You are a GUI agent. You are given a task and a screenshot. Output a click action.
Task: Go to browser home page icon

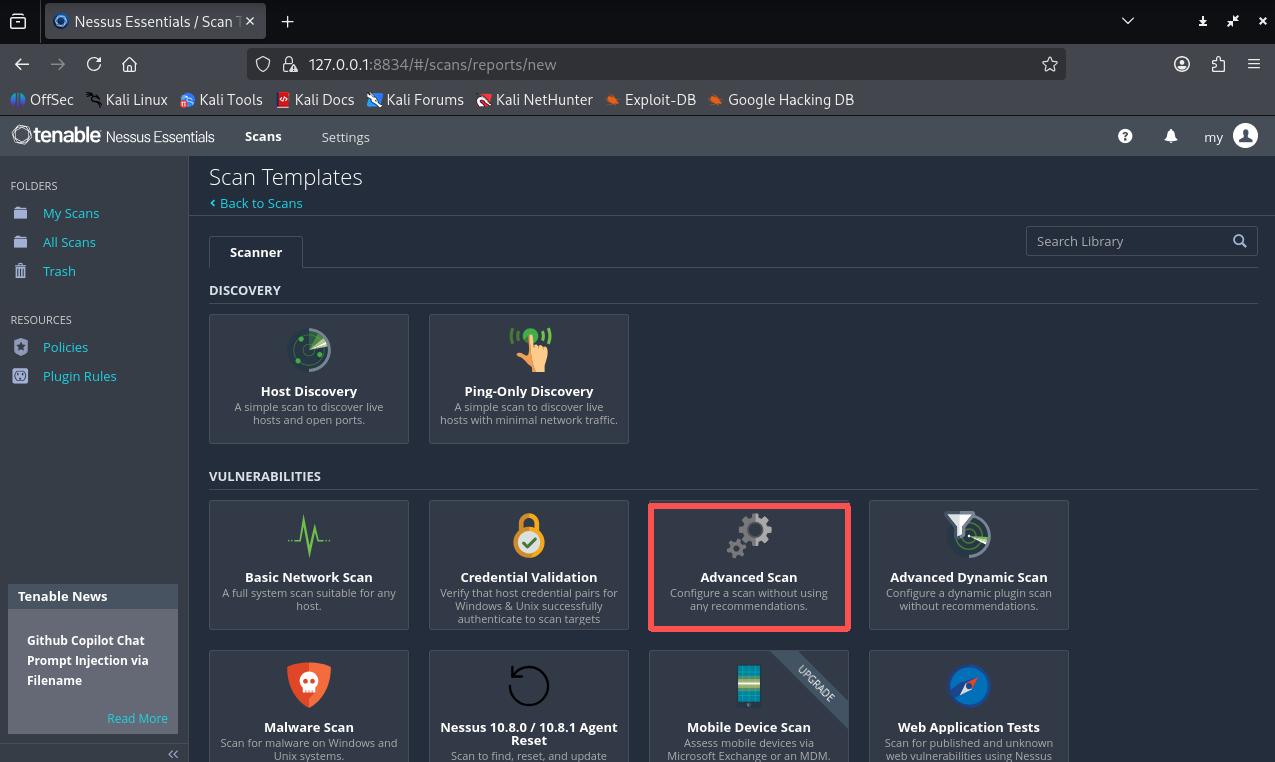coord(129,64)
